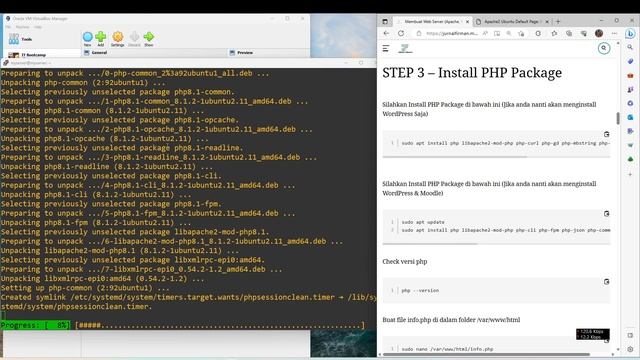Add app to Edge sidebar with plus
This screenshot has height=360, width=640.
[x=630, y=174]
